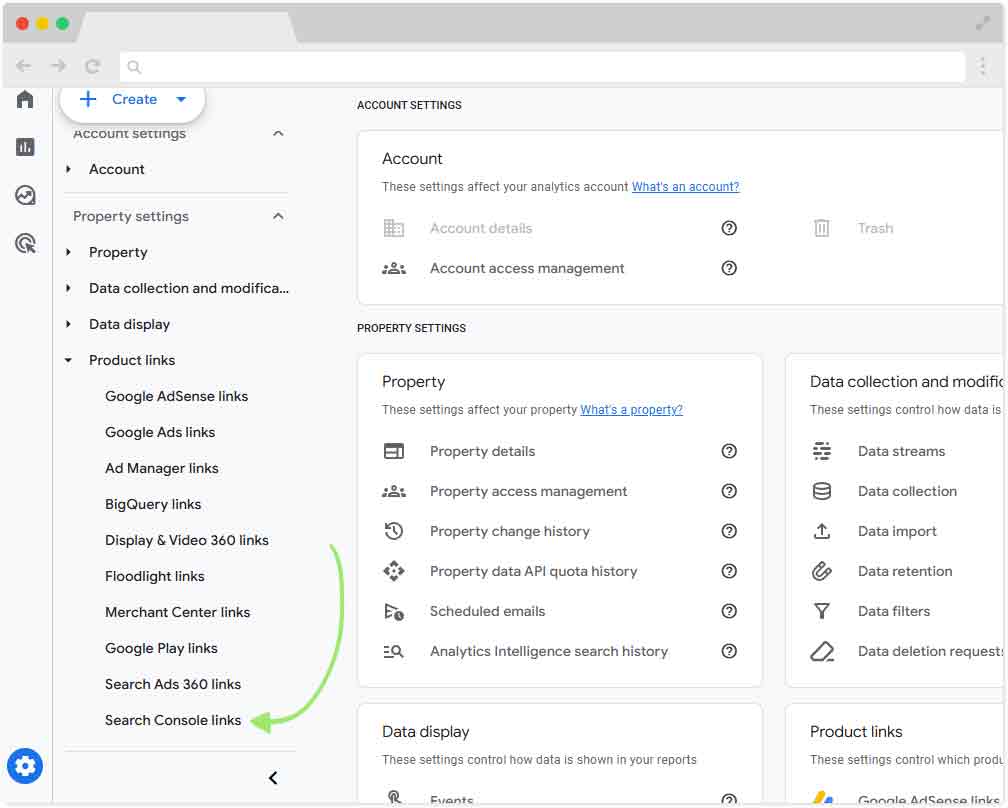Collapse the Product links tree arrow
The height and width of the screenshot is (808, 1008).
[x=68, y=360]
